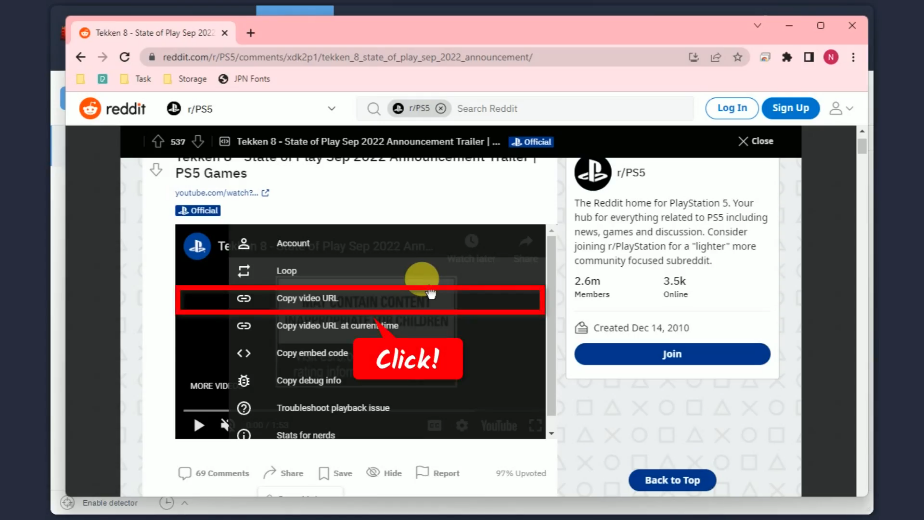Image resolution: width=924 pixels, height=520 pixels.
Task: Go back with the browser back arrow
Action: 81,57
